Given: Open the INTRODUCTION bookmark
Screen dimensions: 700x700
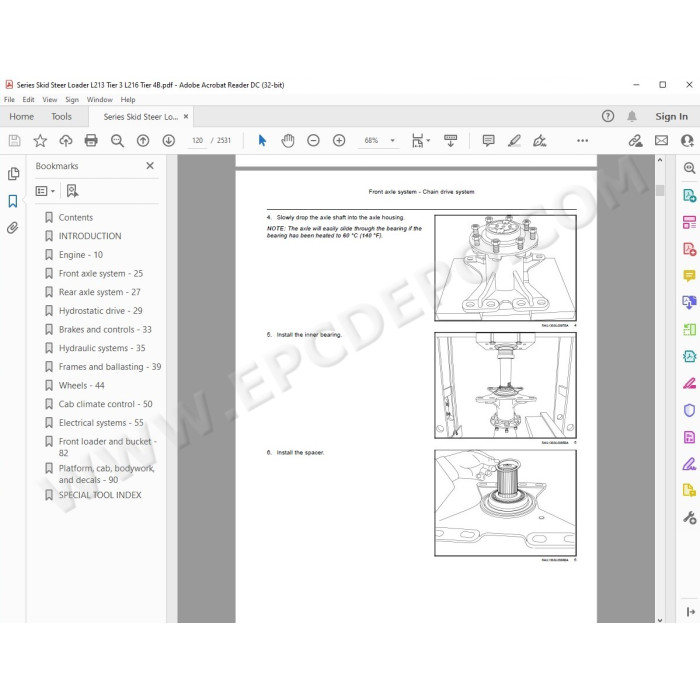Looking at the screenshot, I should click(90, 236).
